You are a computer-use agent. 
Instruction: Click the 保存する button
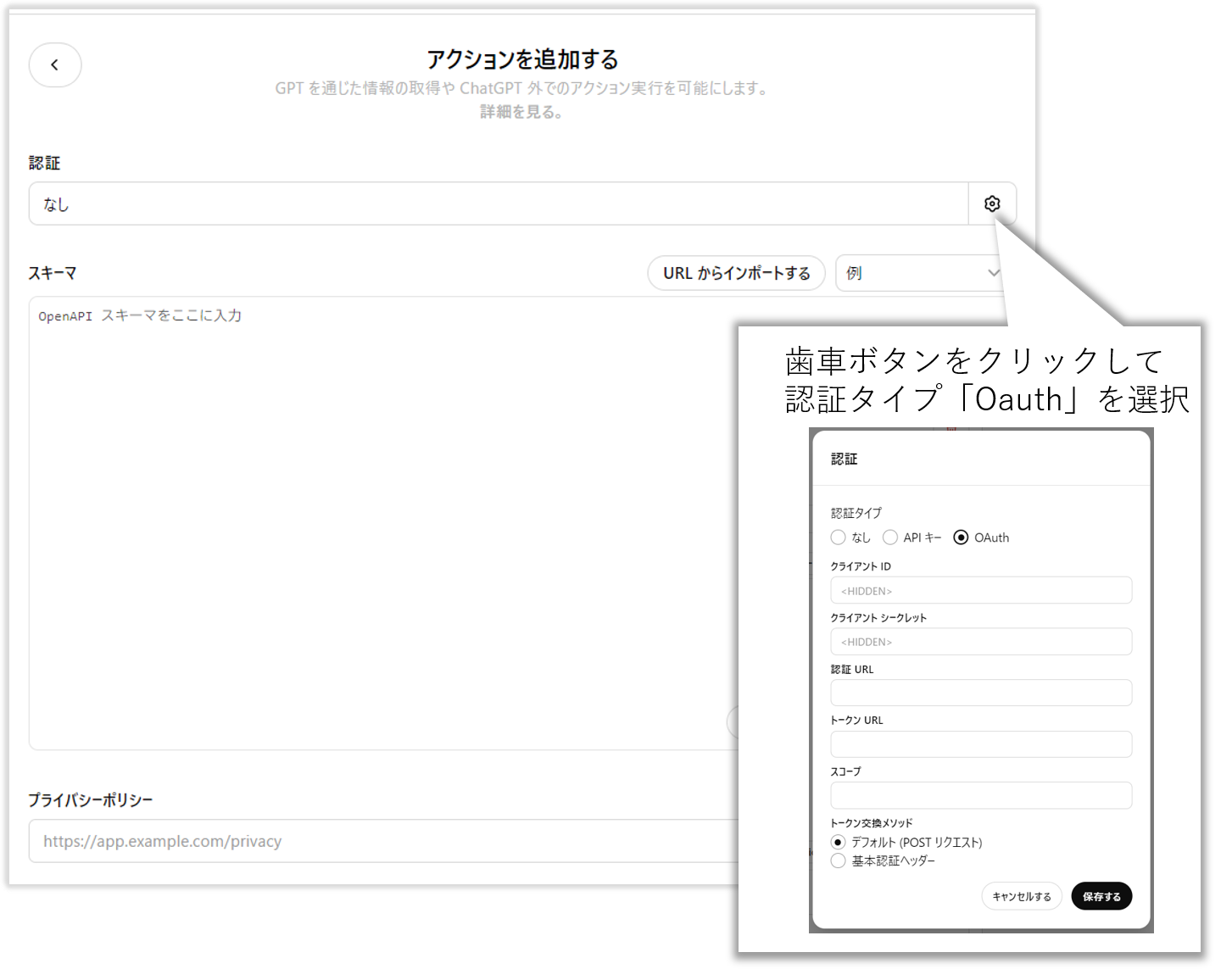pyautogui.click(x=1101, y=896)
